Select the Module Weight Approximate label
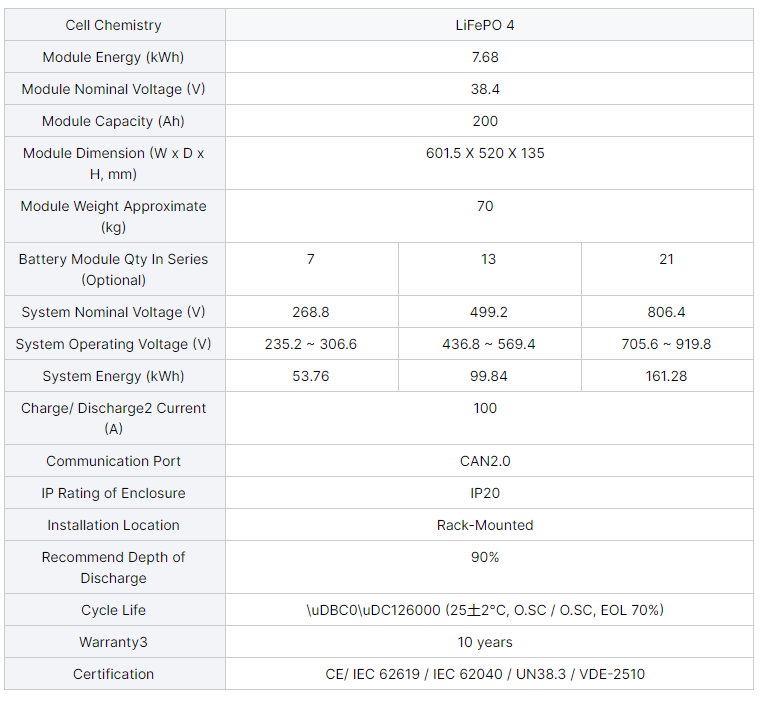 [113, 216]
